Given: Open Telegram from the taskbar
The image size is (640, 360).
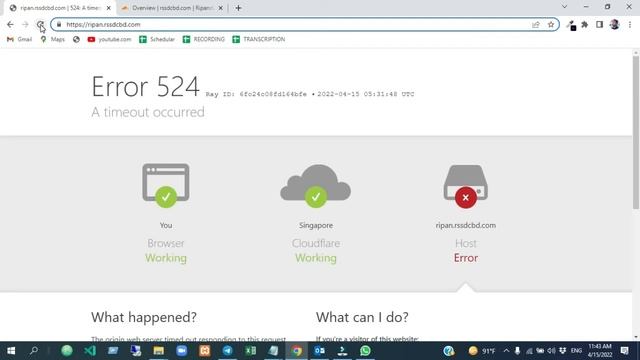Looking at the screenshot, I should pos(227,351).
